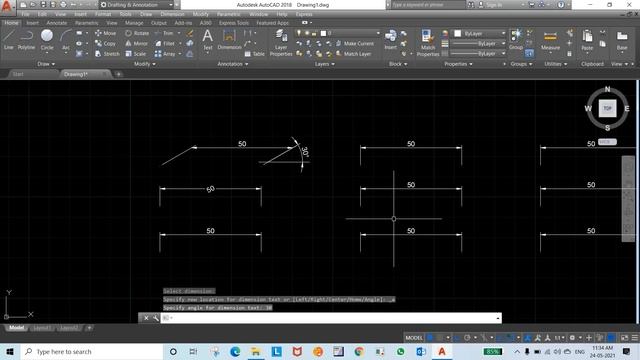Expand the Block panel

[x=398, y=64]
